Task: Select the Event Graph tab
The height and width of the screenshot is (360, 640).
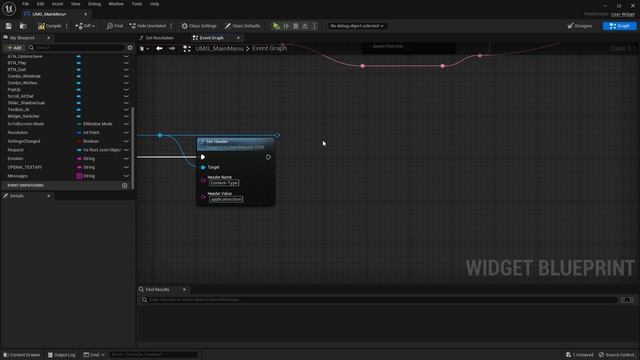Action: [x=211, y=38]
